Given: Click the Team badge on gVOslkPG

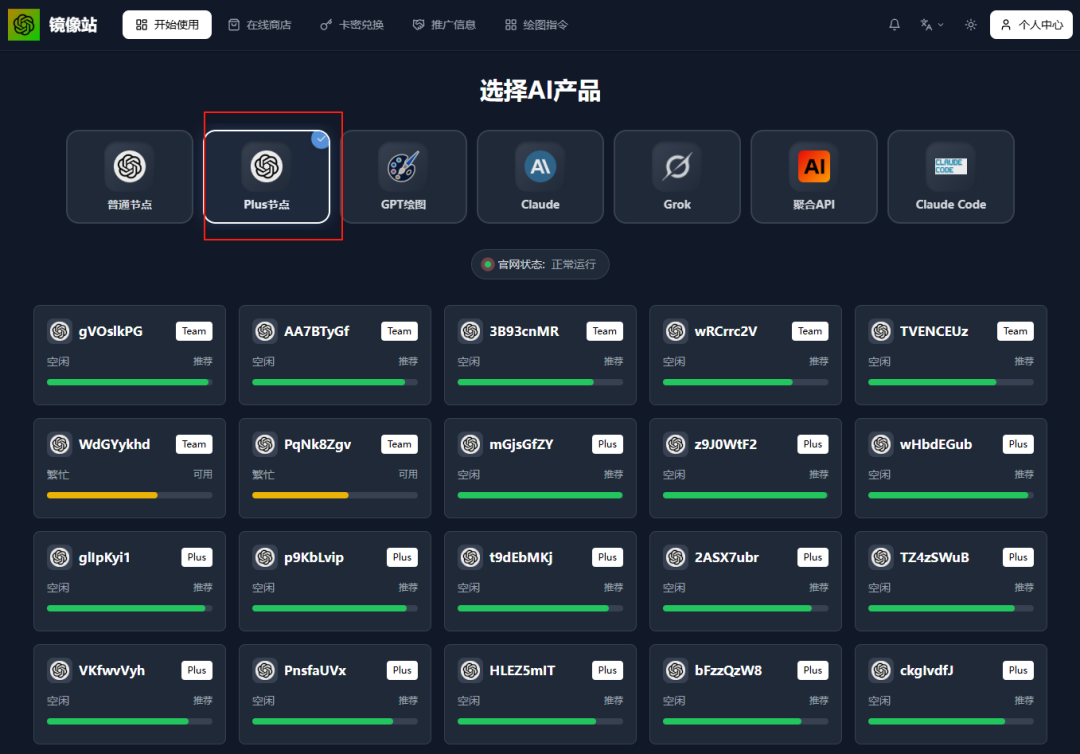Looking at the screenshot, I should [x=194, y=331].
